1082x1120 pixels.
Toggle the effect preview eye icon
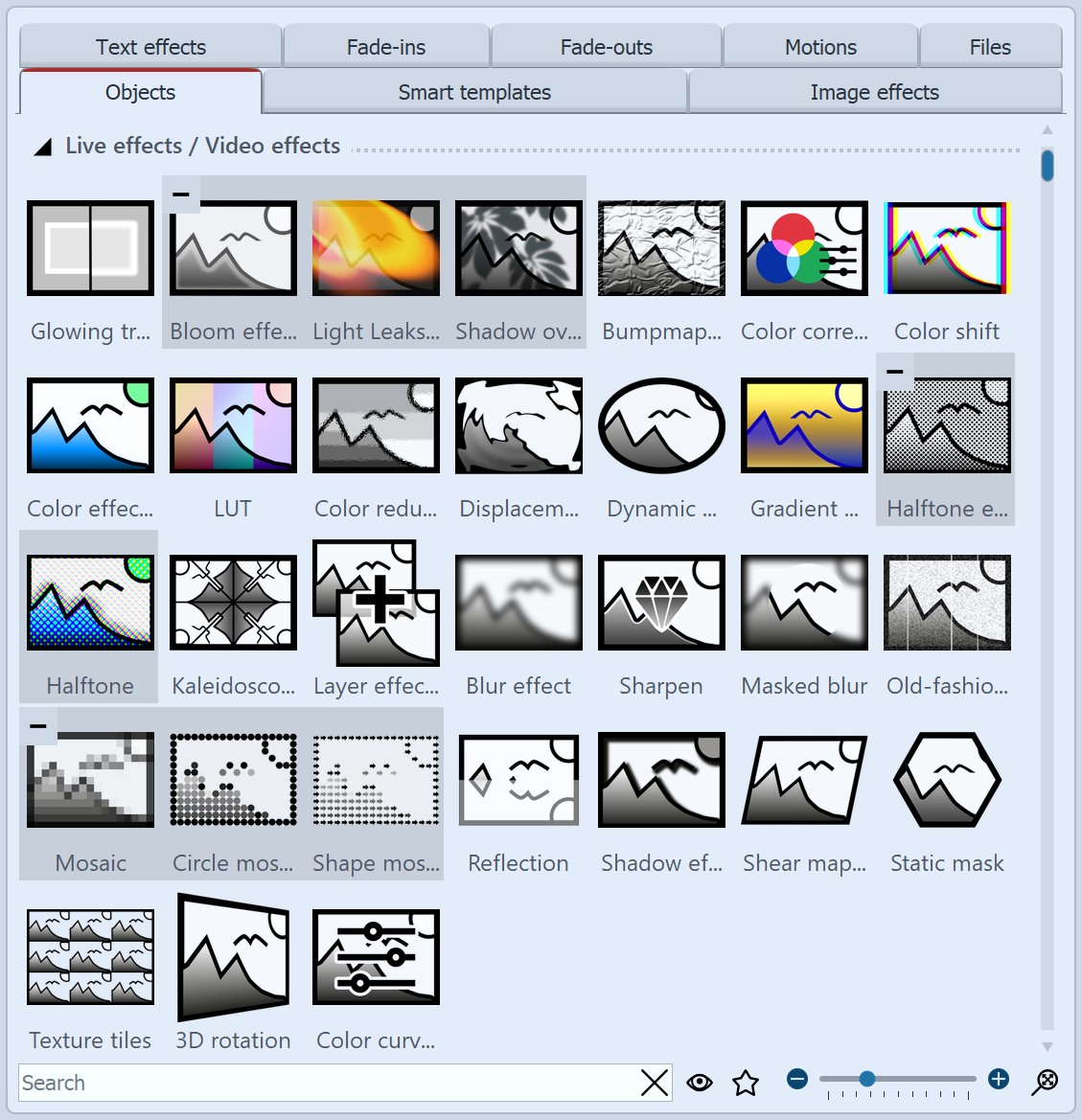[700, 1083]
